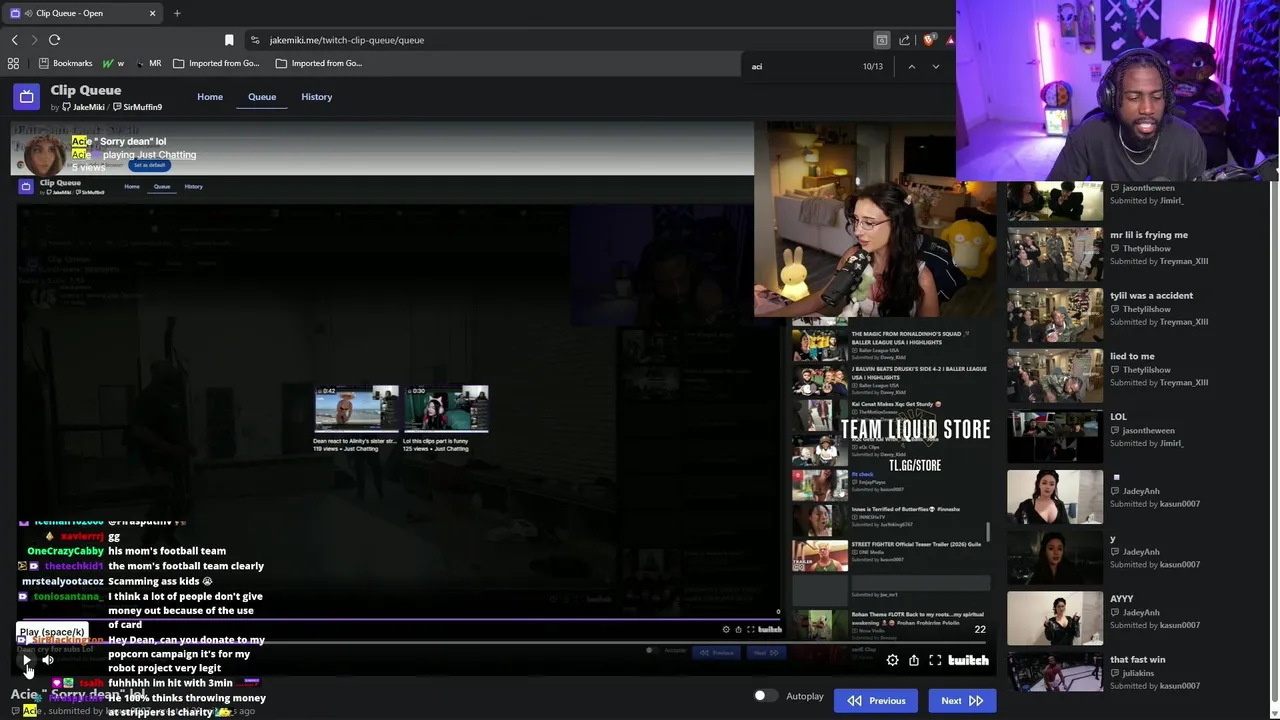This screenshot has width=1280, height=720.
Task: Go to the Previous clip
Action: click(x=876, y=701)
